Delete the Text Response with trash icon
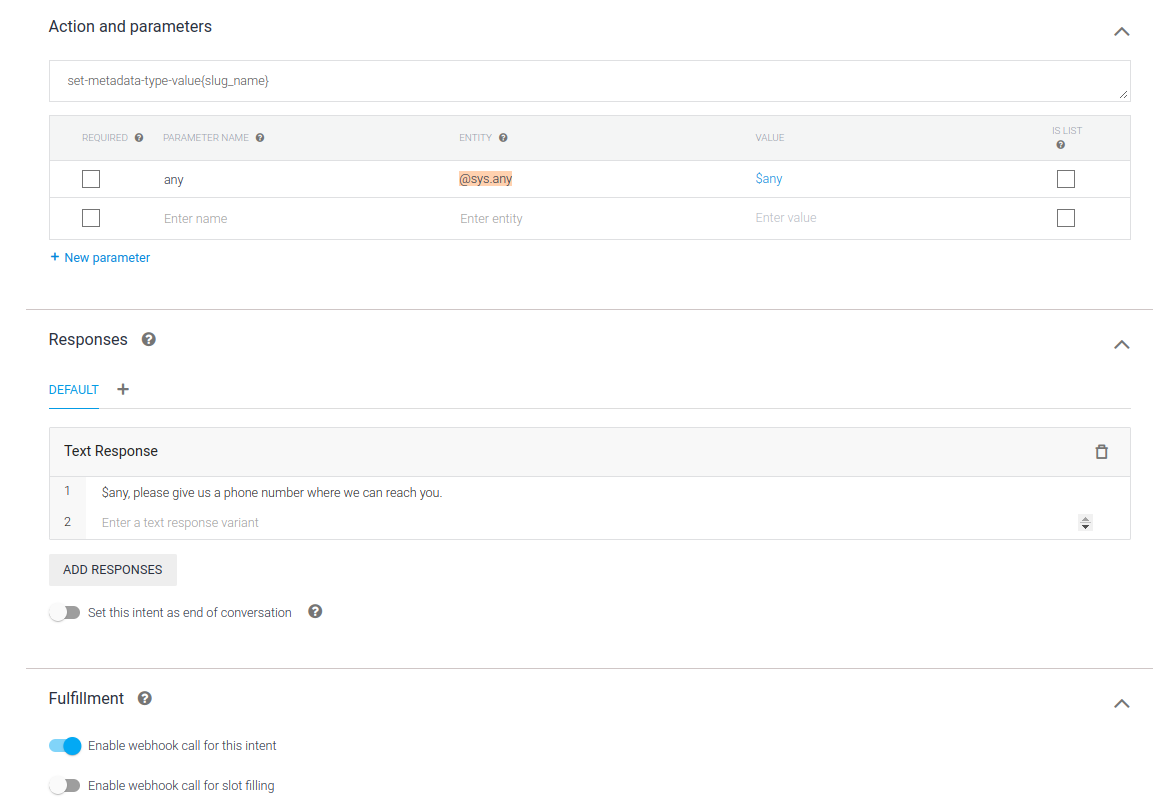Image resolution: width=1157 pixels, height=811 pixels. coord(1101,452)
